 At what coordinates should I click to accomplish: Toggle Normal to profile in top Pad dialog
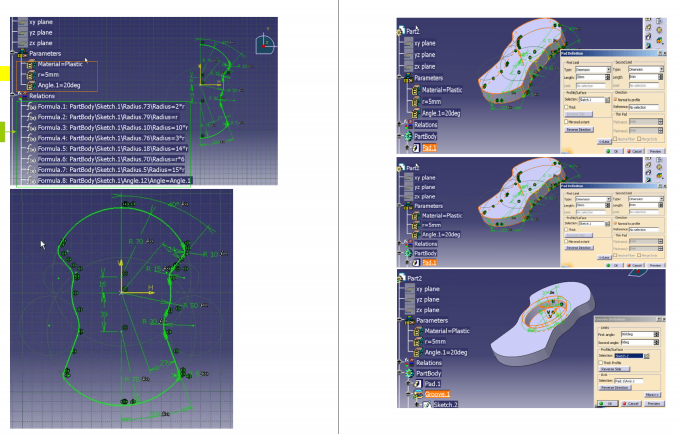(x=615, y=100)
